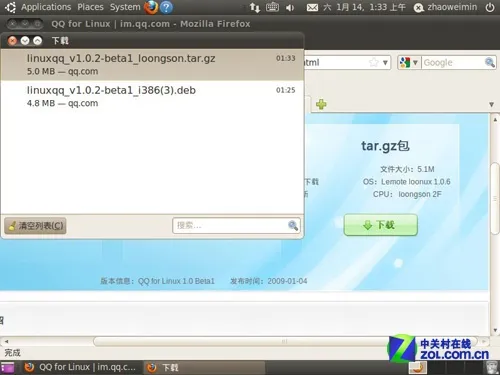Click the keyboard indicator icon

(272, 7)
